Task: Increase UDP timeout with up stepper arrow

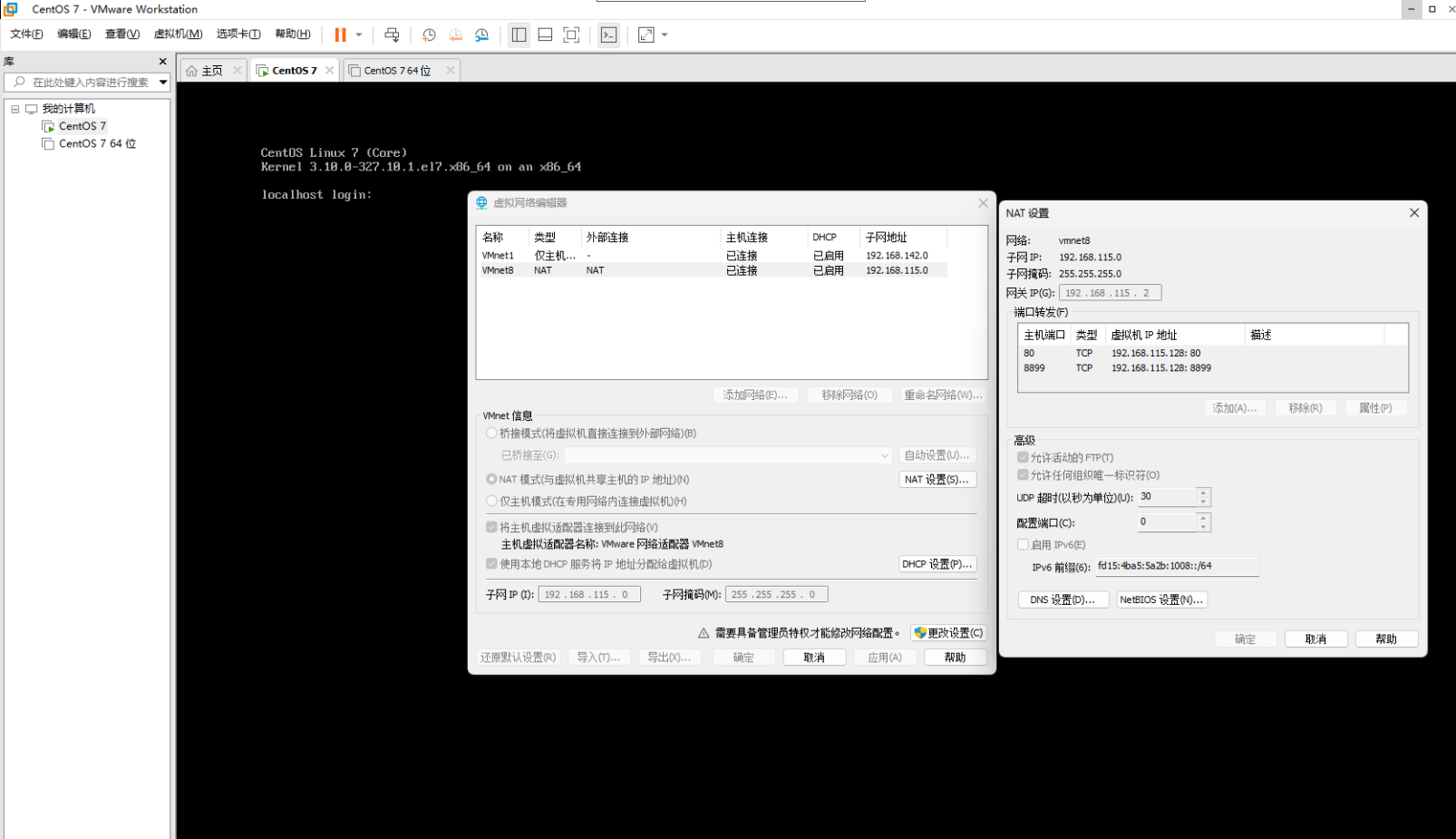Action: point(1203,493)
